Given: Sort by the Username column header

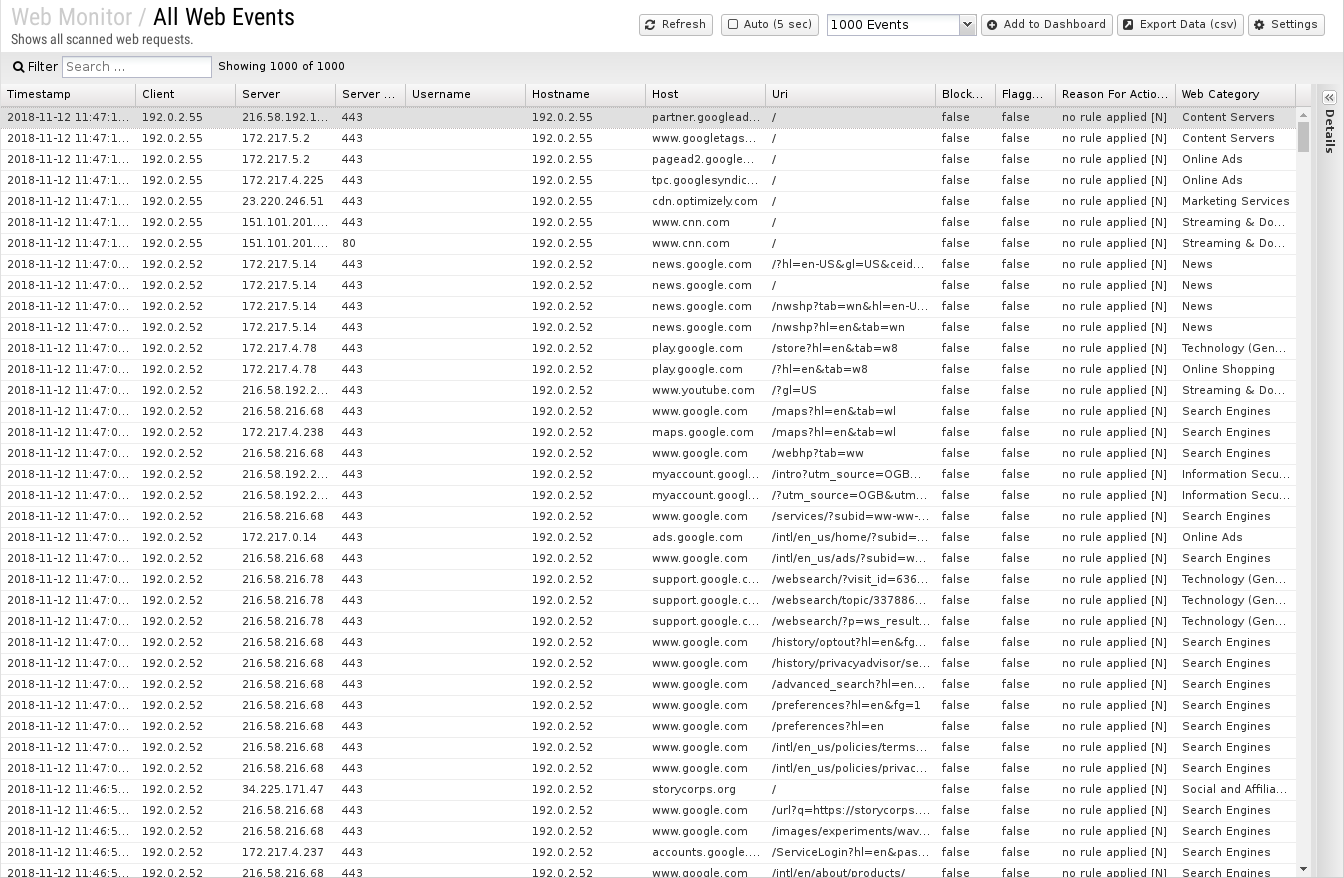Looking at the screenshot, I should pos(465,95).
